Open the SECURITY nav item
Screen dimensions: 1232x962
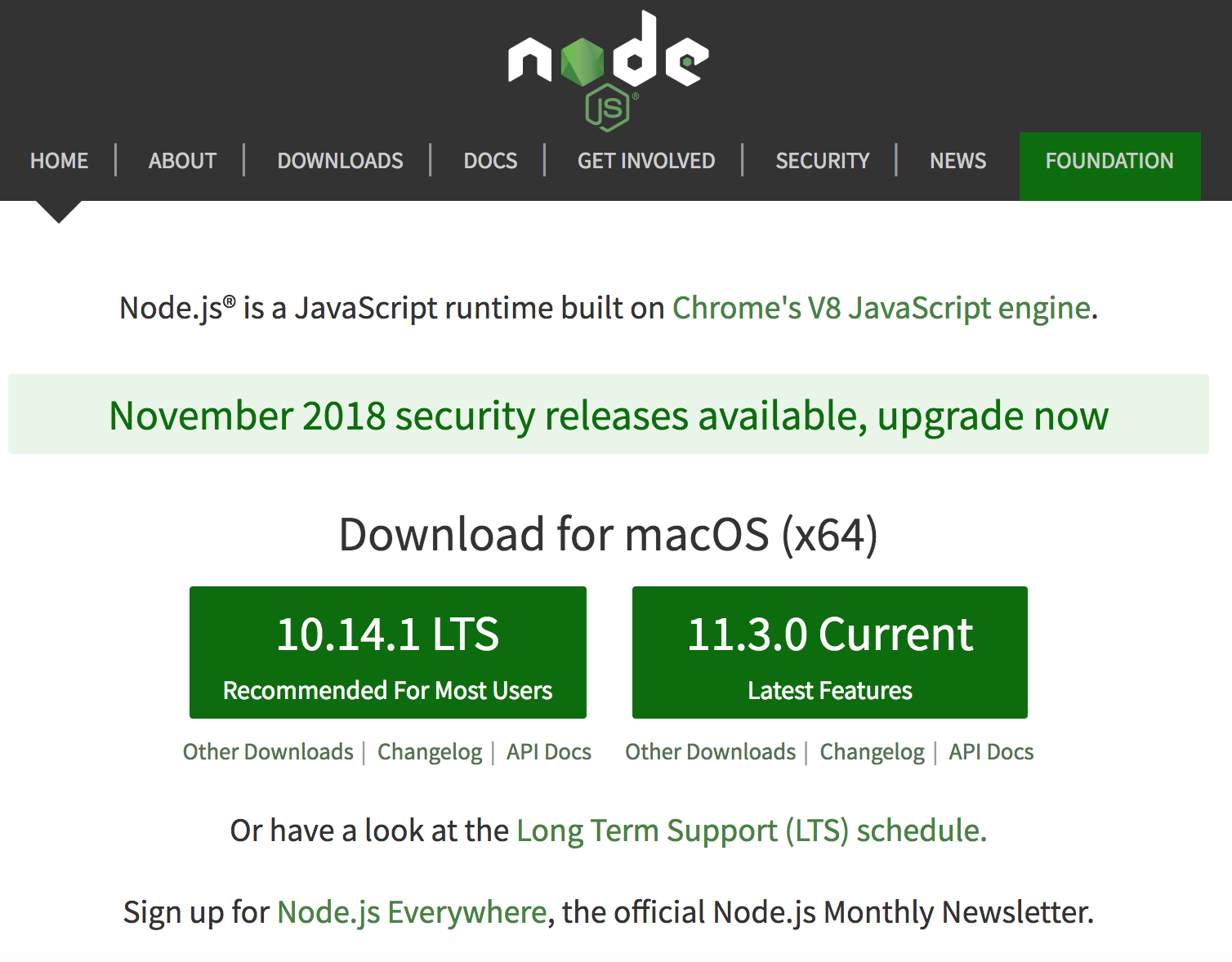pyautogui.click(x=823, y=161)
